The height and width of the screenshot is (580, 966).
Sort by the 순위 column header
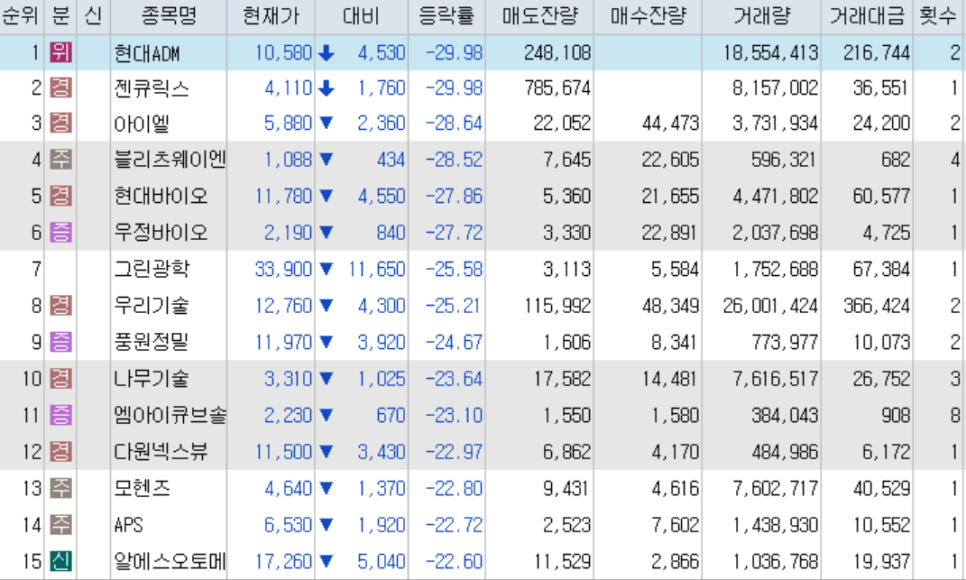click(22, 16)
